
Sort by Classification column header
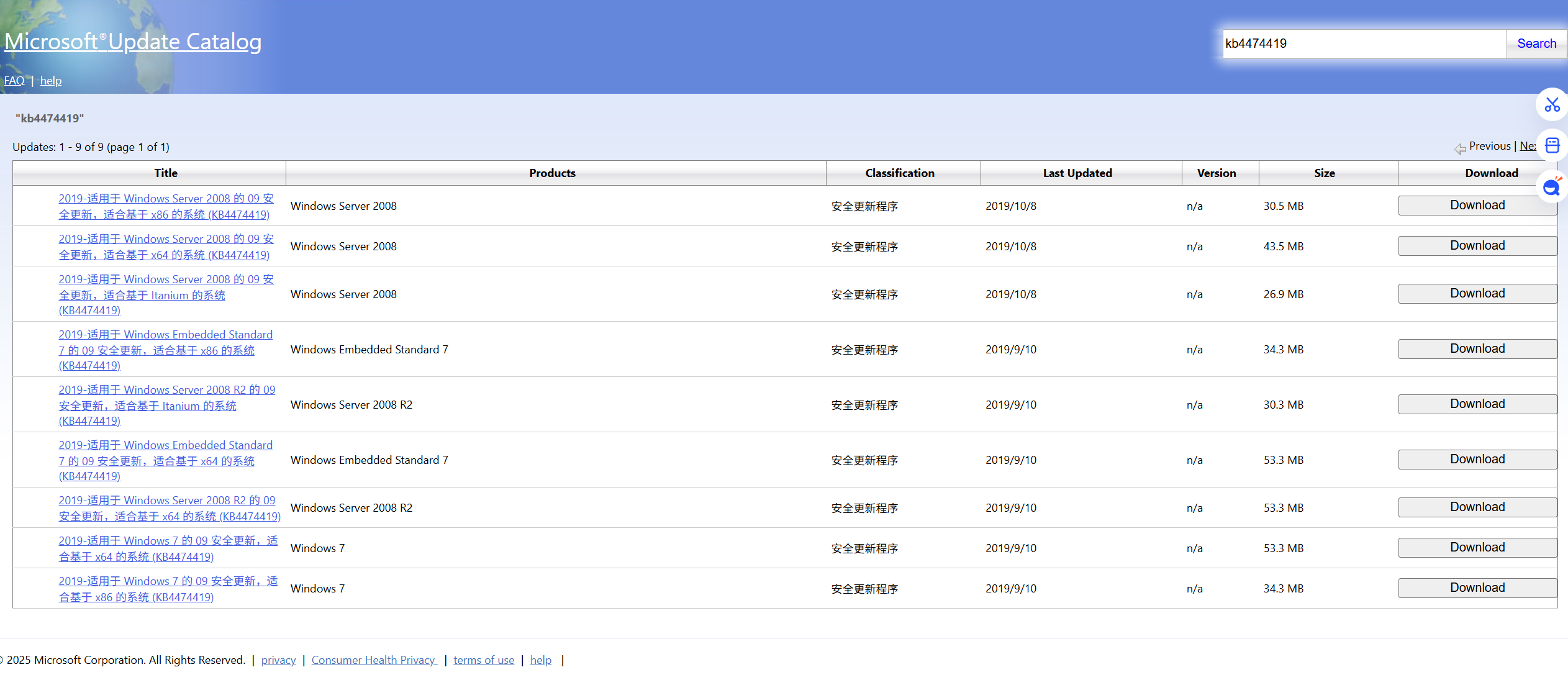pos(899,173)
